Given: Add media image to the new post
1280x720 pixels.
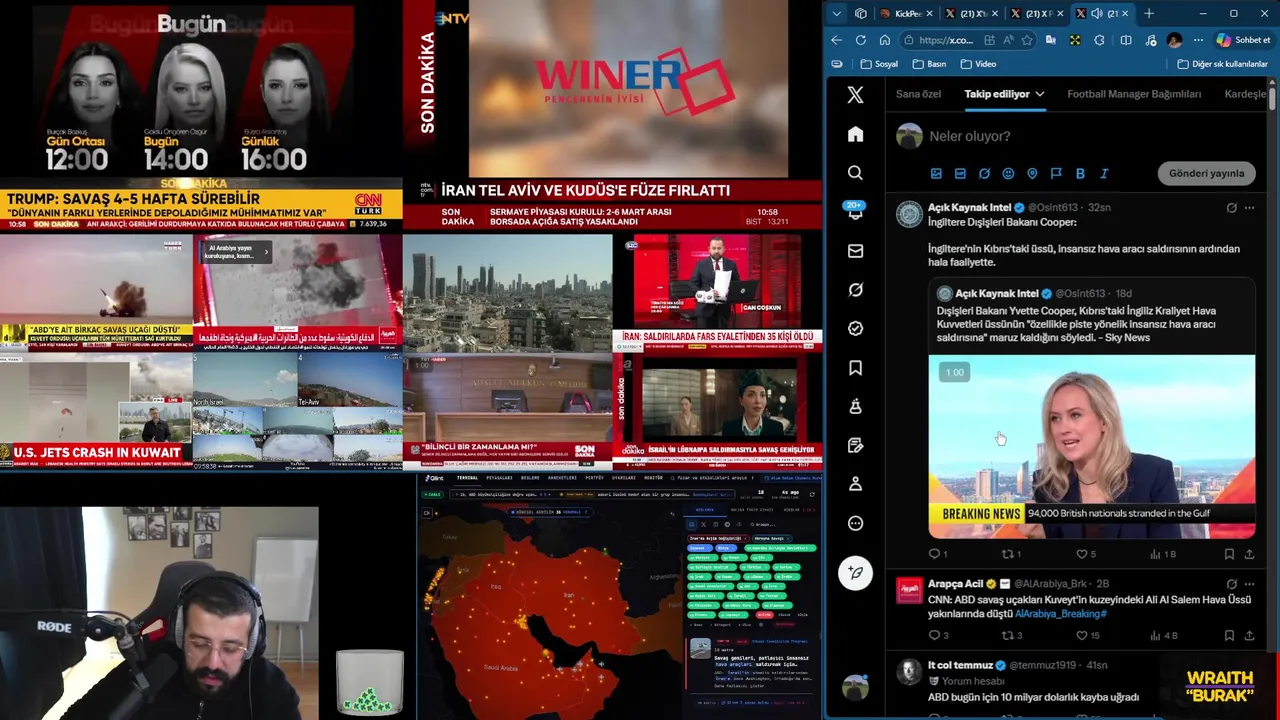Looking at the screenshot, I should pos(936,173).
